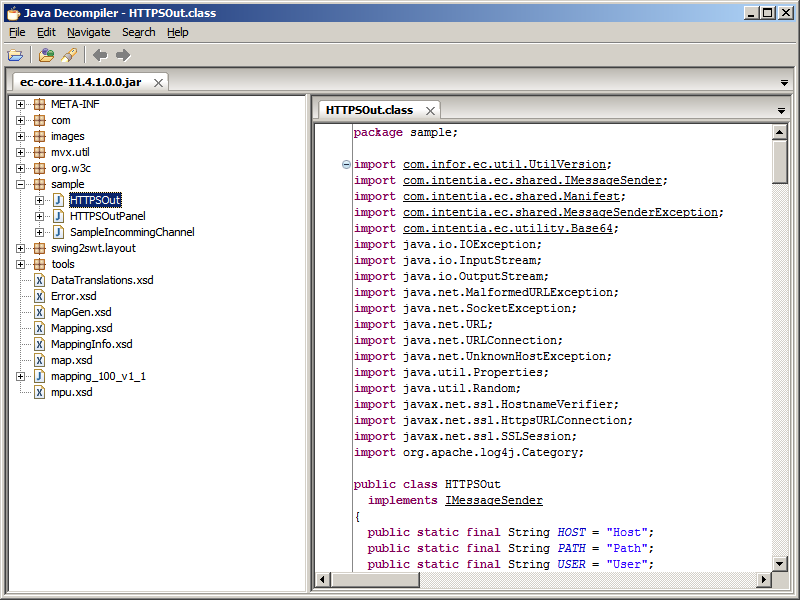
Task: Open the Search menu
Action: coord(138,32)
